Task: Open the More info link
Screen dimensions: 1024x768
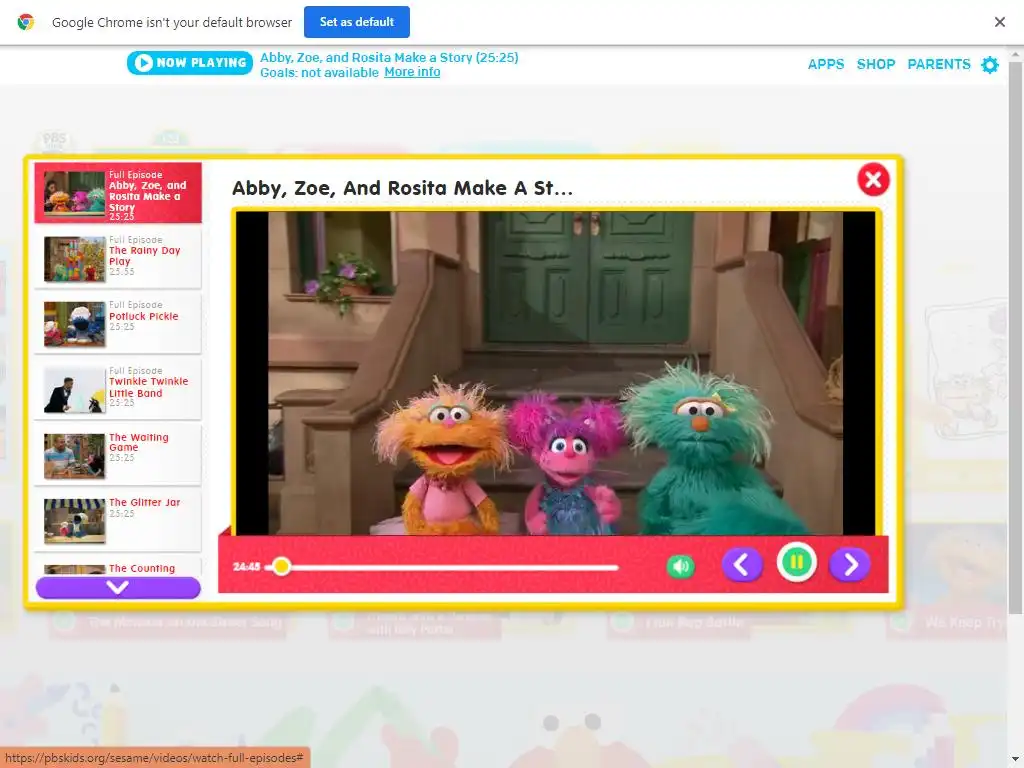Action: (x=412, y=72)
